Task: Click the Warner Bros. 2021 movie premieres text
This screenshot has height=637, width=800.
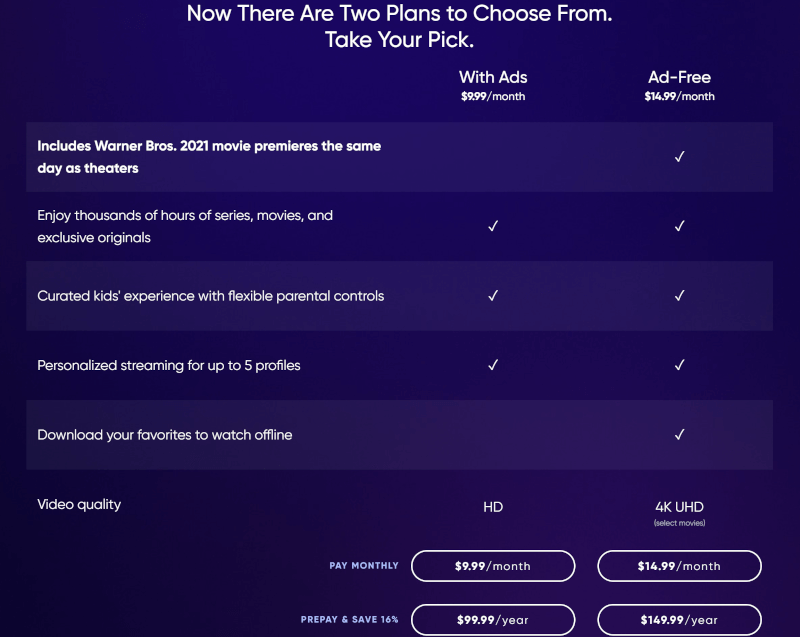Action: tap(209, 157)
